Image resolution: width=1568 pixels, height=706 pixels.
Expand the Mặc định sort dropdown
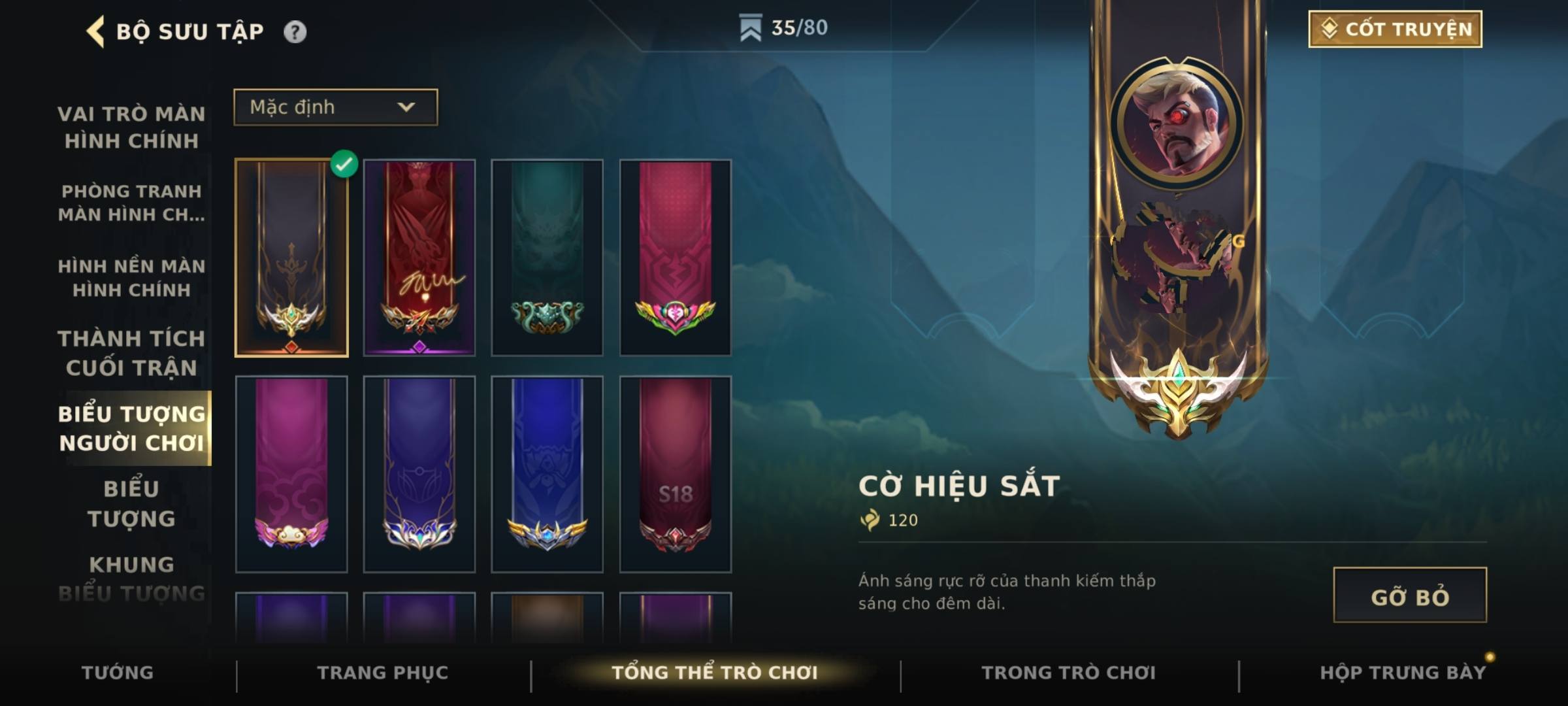pyautogui.click(x=336, y=107)
